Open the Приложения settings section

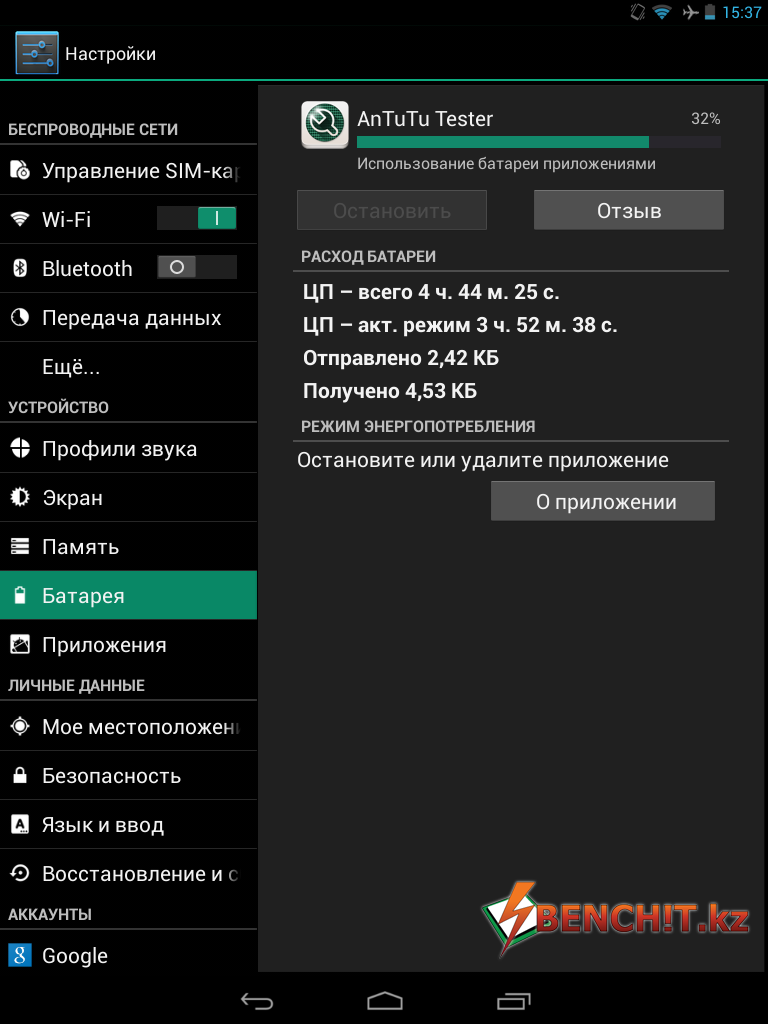point(128,645)
